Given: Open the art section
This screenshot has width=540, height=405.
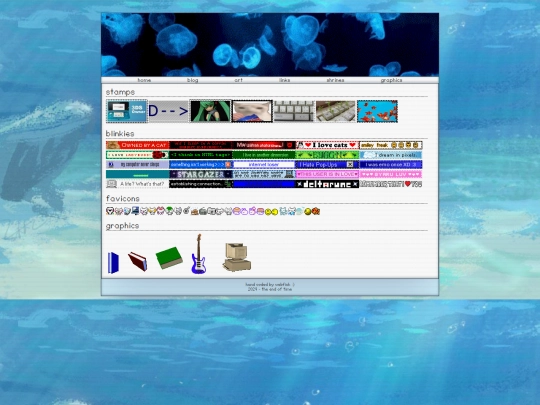Looking at the screenshot, I should coord(238,80).
